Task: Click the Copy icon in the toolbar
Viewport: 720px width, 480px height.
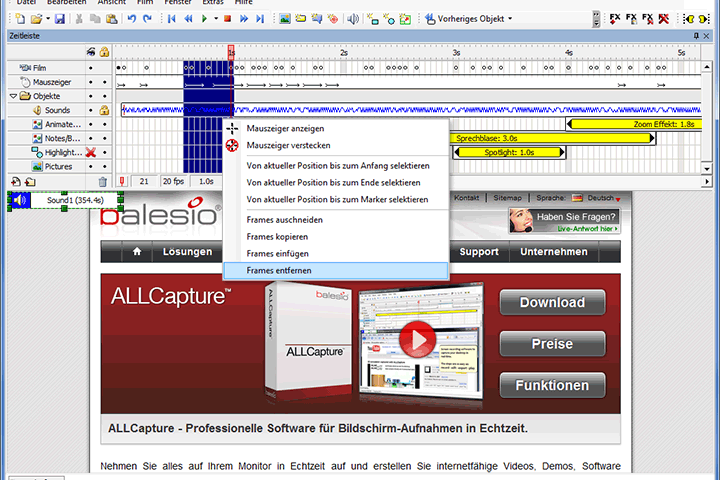Action: 95,19
